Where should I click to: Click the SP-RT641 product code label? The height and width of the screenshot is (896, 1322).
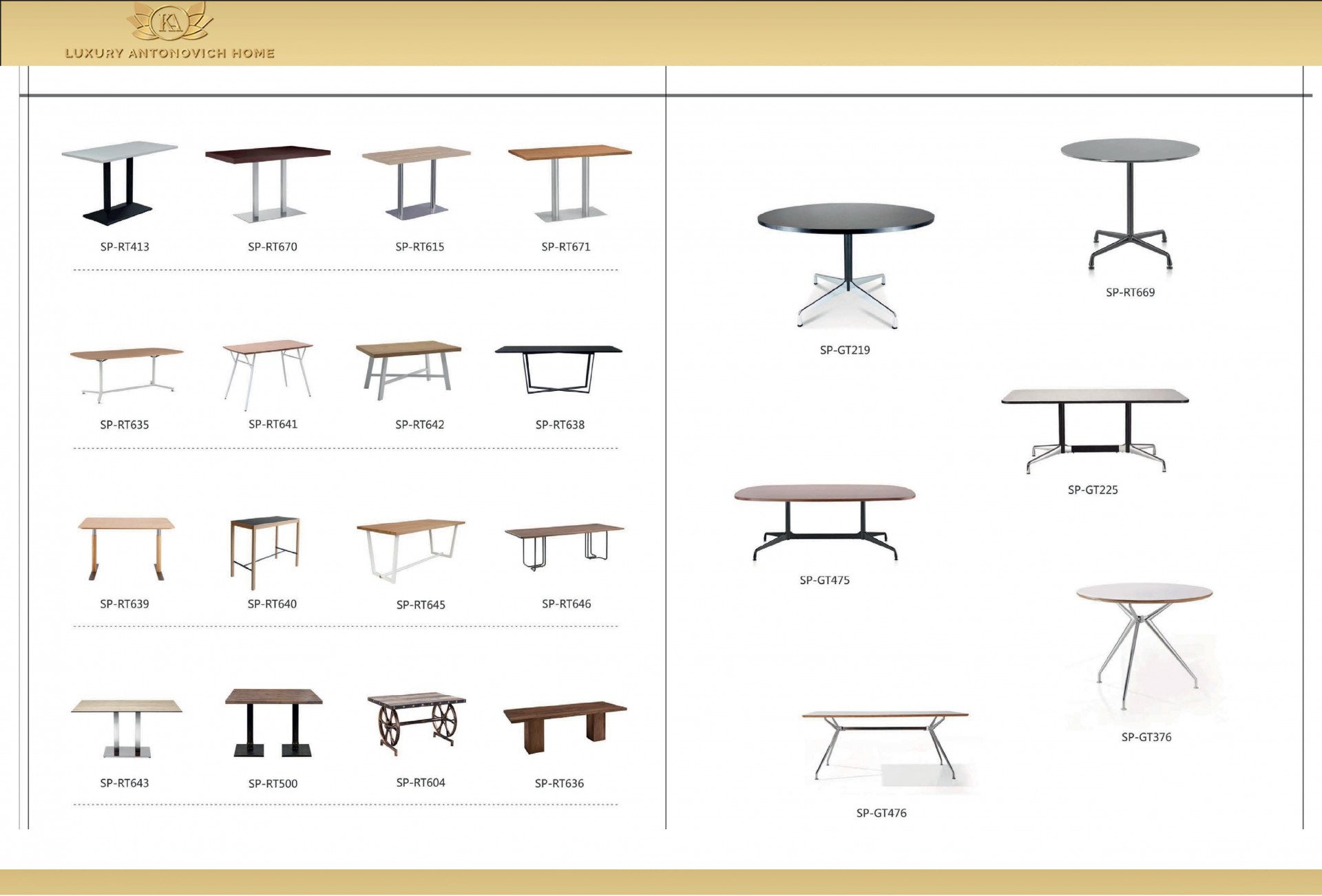273,424
